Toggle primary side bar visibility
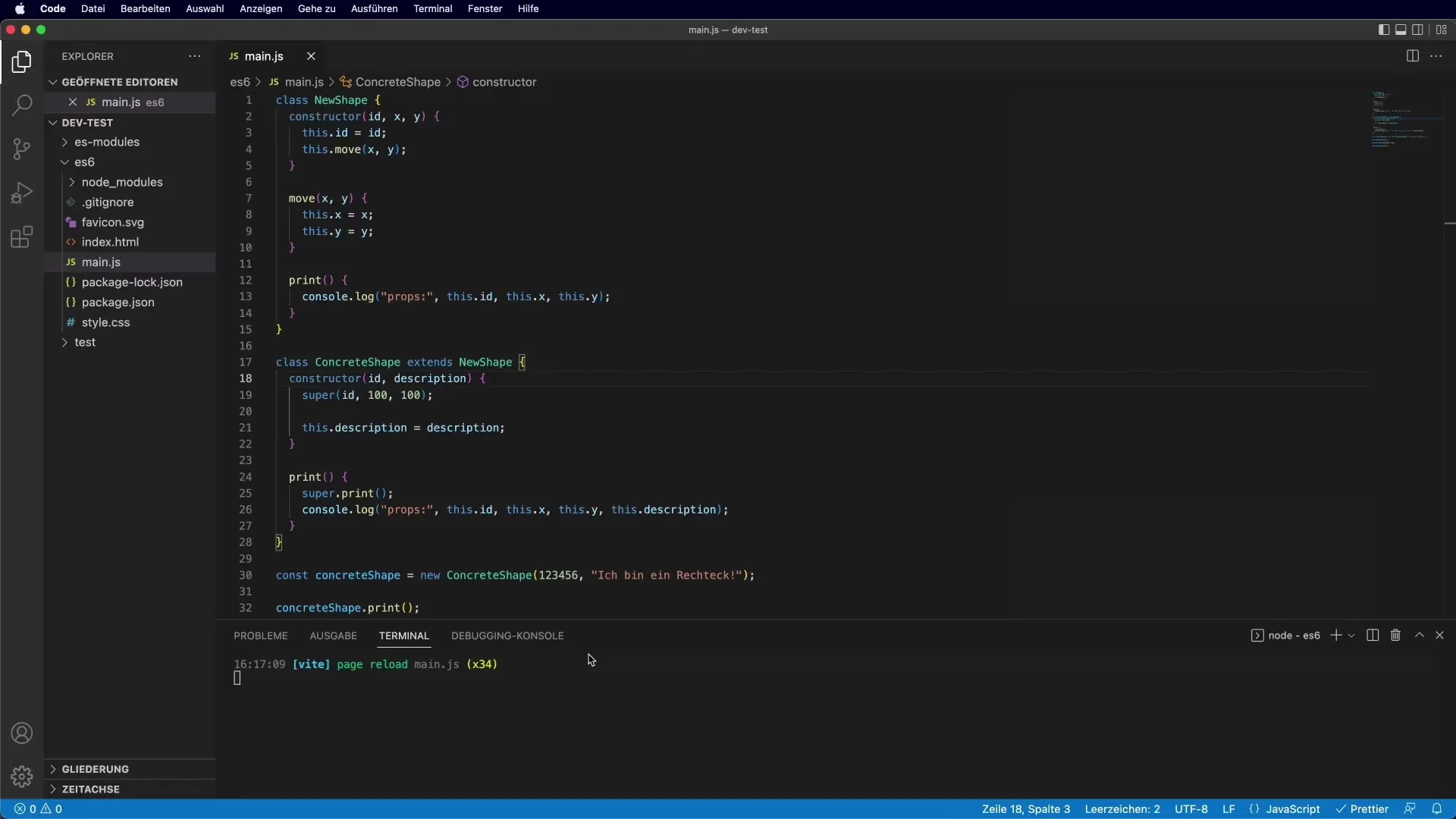The width and height of the screenshot is (1456, 819). (1383, 30)
